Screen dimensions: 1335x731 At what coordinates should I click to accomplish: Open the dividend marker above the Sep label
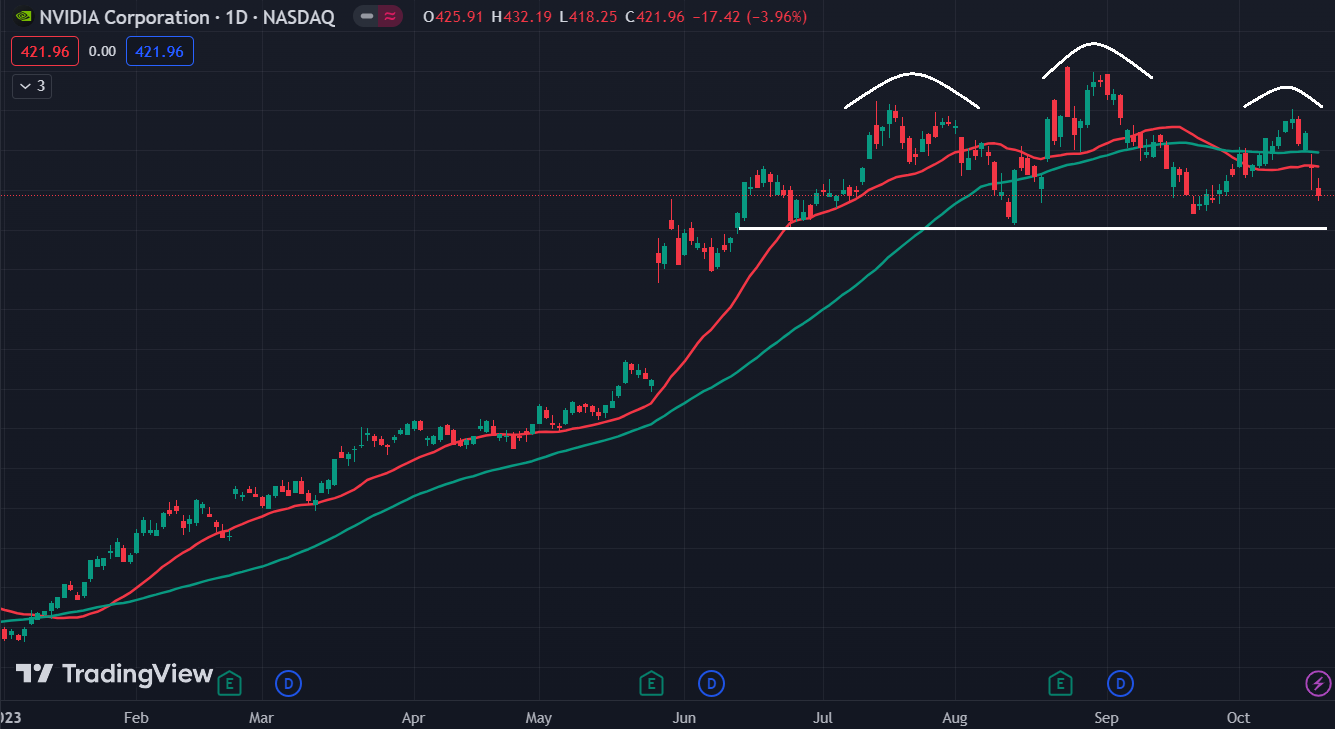click(1120, 684)
